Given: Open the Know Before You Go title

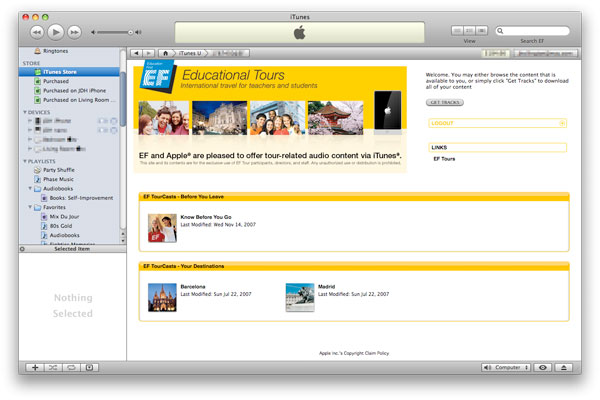Looking at the screenshot, I should coord(206,217).
